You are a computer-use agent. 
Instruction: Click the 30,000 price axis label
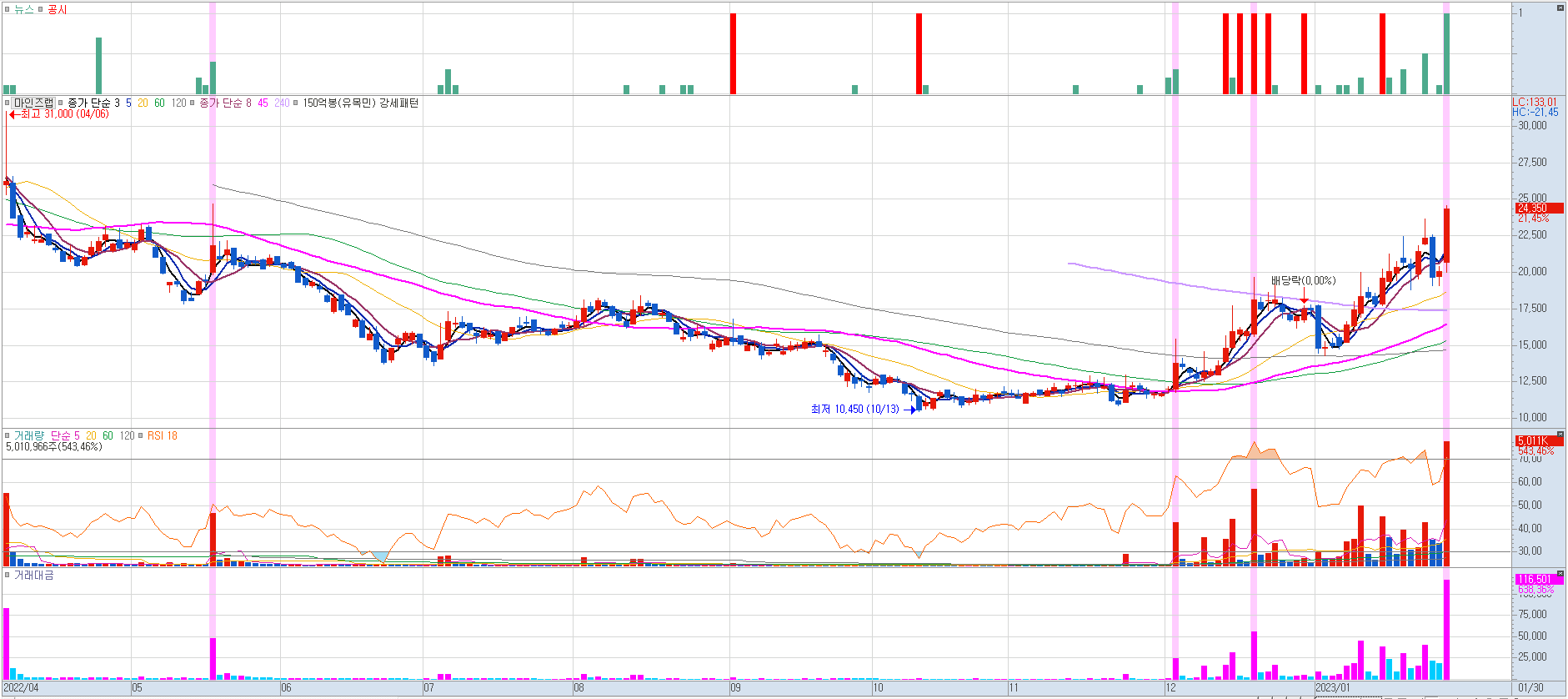(x=1532, y=126)
